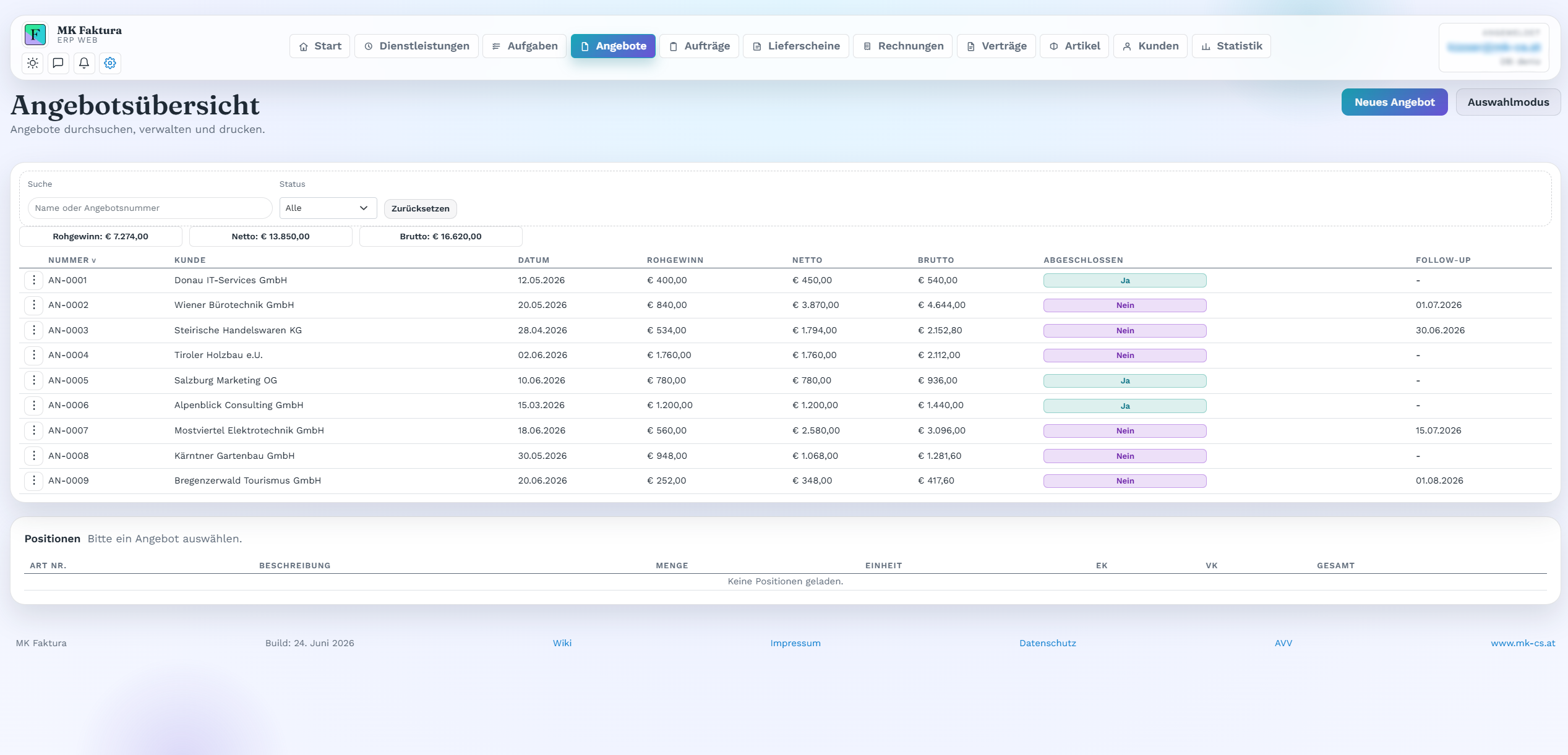Visit the www.mk-cs.at website link
Screen dimensions: 1568x755
tap(1523, 643)
